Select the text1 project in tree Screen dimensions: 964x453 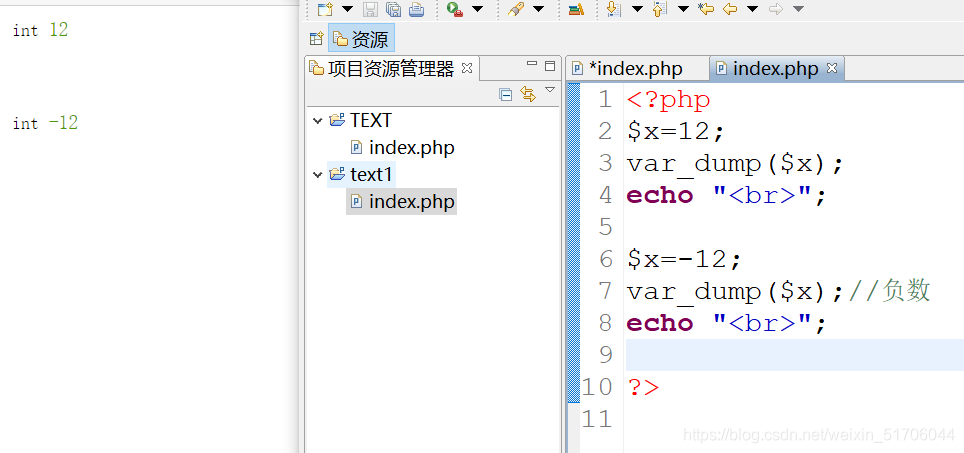coord(371,175)
